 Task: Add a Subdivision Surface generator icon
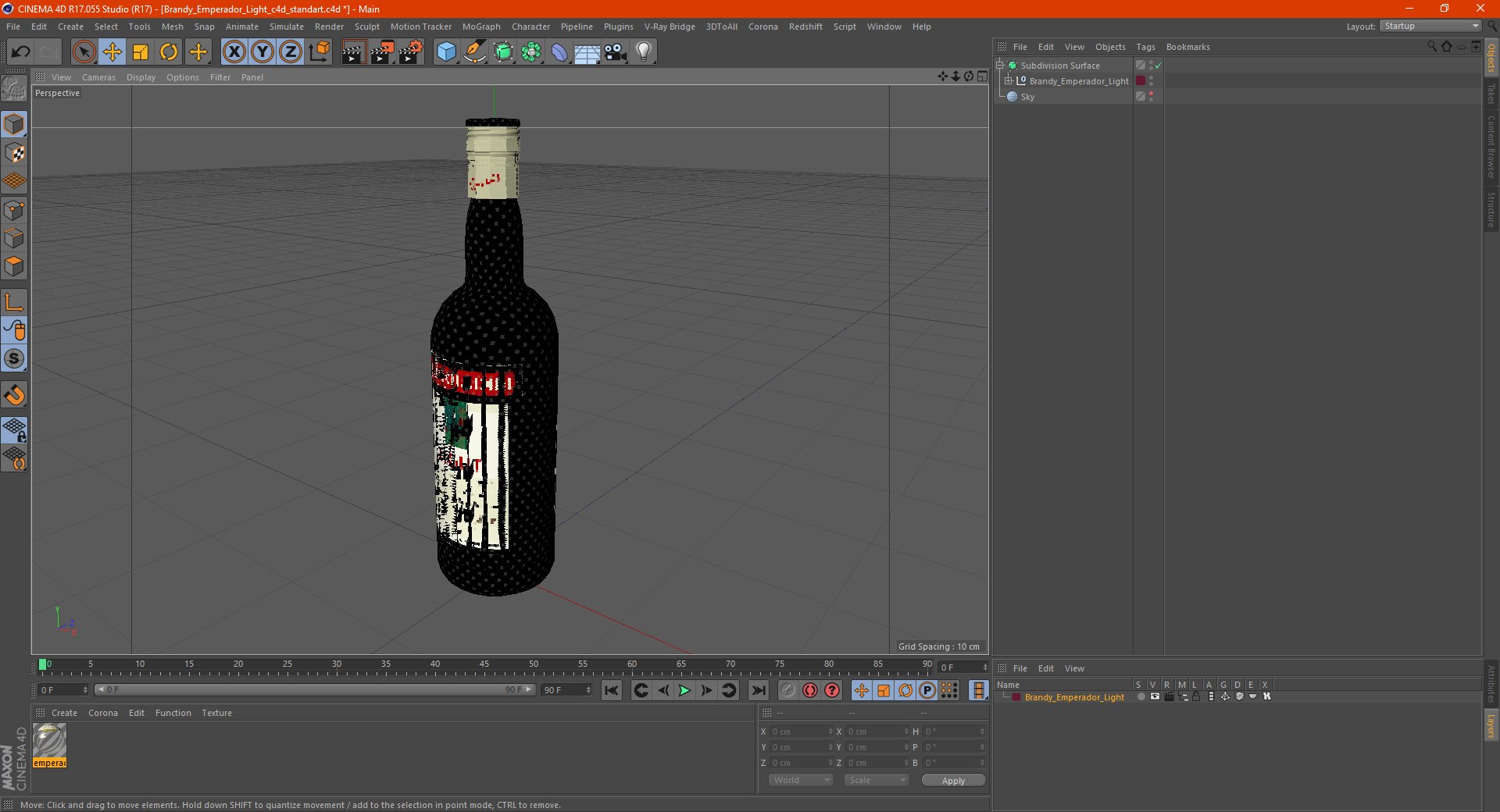(503, 52)
